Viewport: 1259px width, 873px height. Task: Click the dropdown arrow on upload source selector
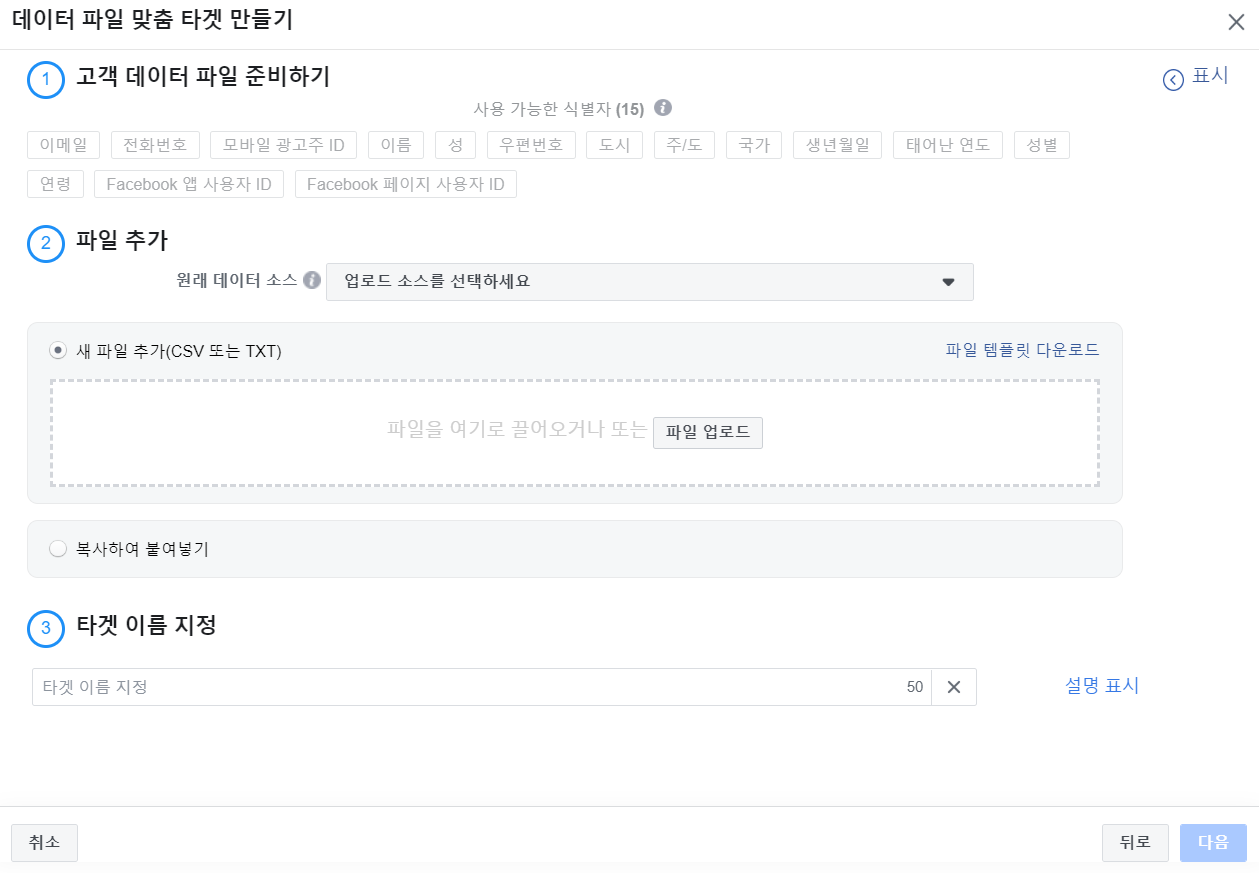[x=948, y=281]
